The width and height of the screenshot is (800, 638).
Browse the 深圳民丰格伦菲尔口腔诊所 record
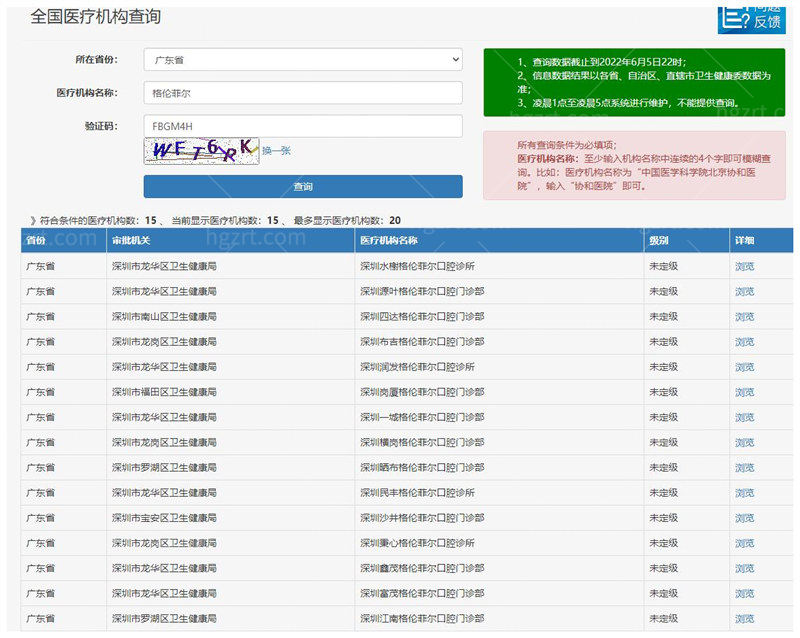pyautogui.click(x=746, y=492)
